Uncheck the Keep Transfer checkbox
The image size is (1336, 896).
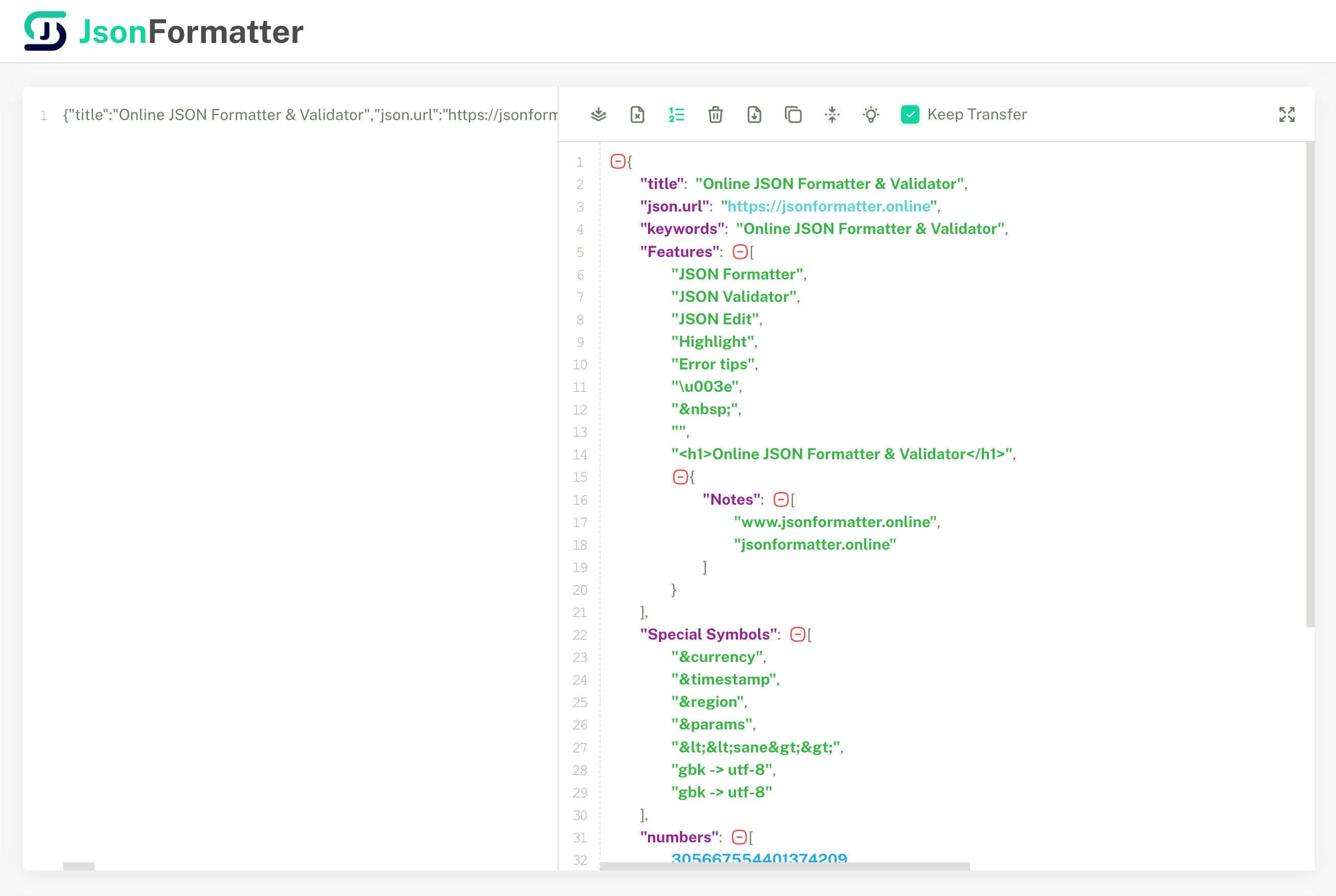[910, 115]
